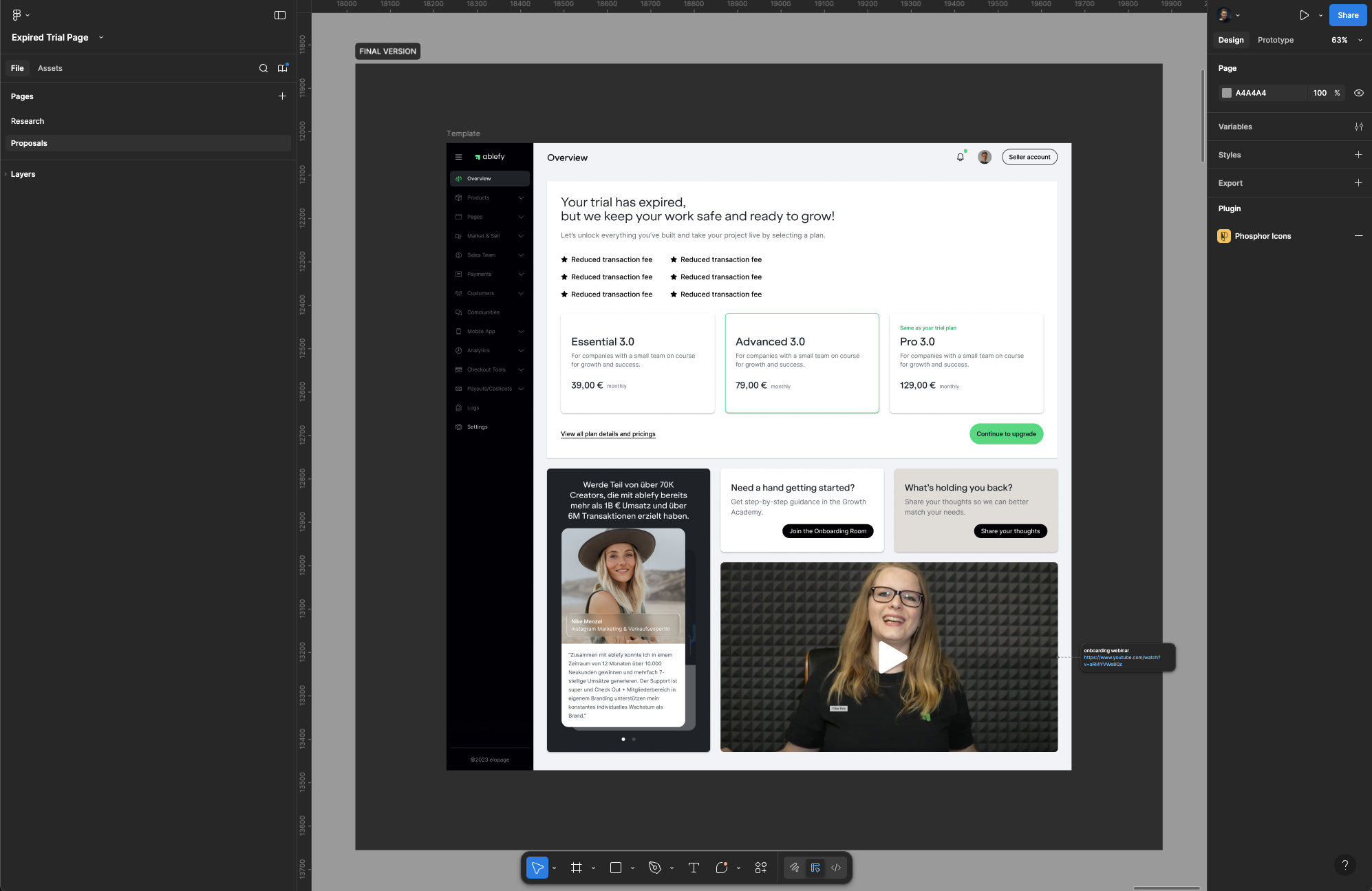
Task: Select the Pen tool
Action: [x=655, y=868]
